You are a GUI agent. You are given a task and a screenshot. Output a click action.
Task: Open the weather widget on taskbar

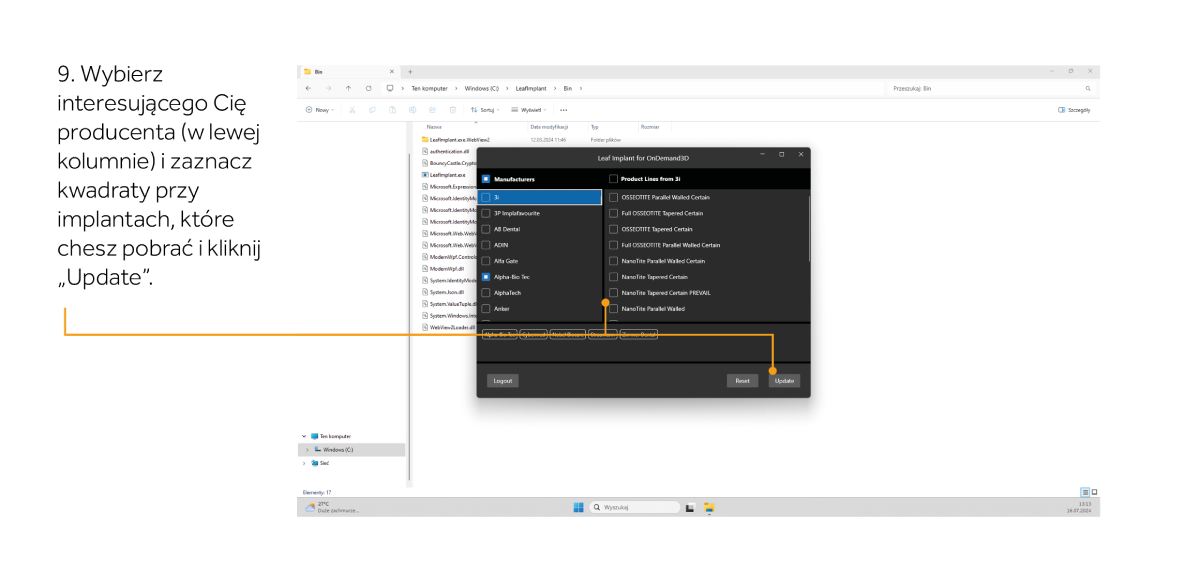tap(330, 507)
